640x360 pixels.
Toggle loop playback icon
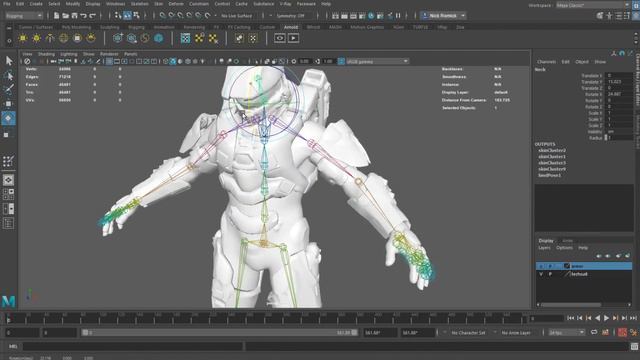click(x=594, y=332)
